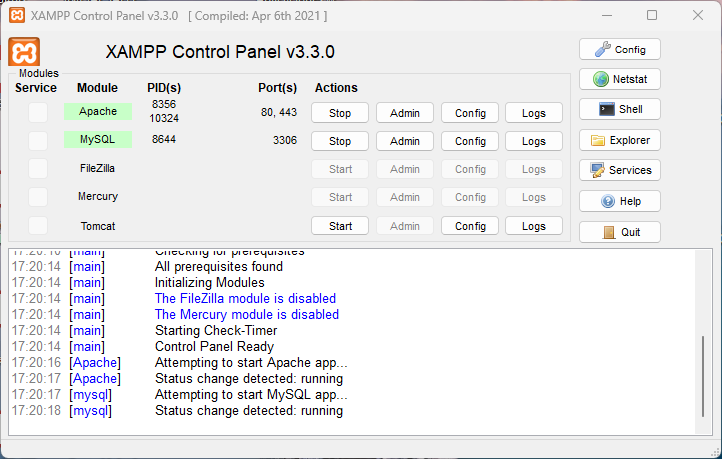
Task: Click the Mercury Logs button
Action: 534,197
